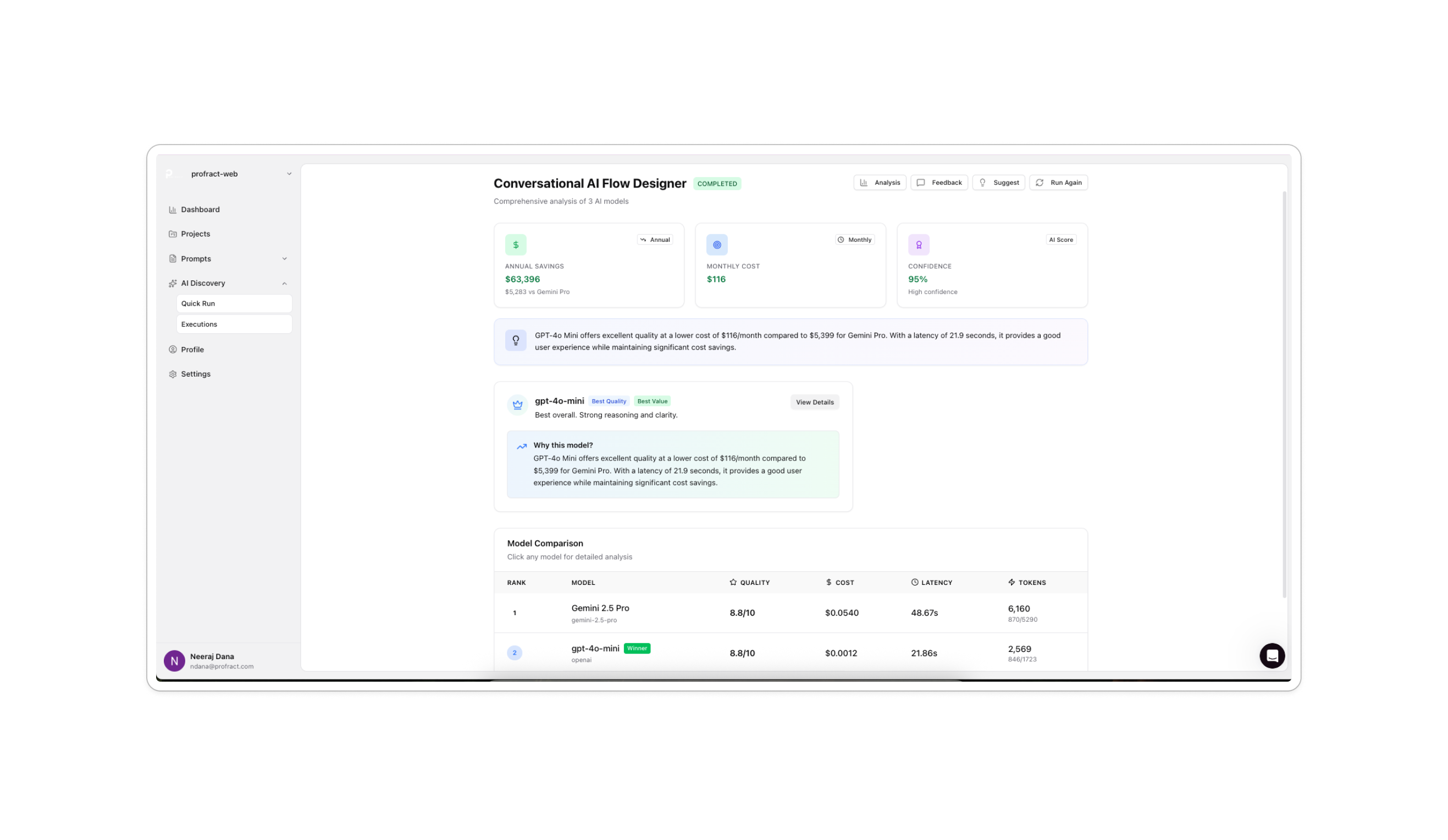Click the Run Again button
Image resolution: width=1448 pixels, height=840 pixels.
(x=1058, y=182)
